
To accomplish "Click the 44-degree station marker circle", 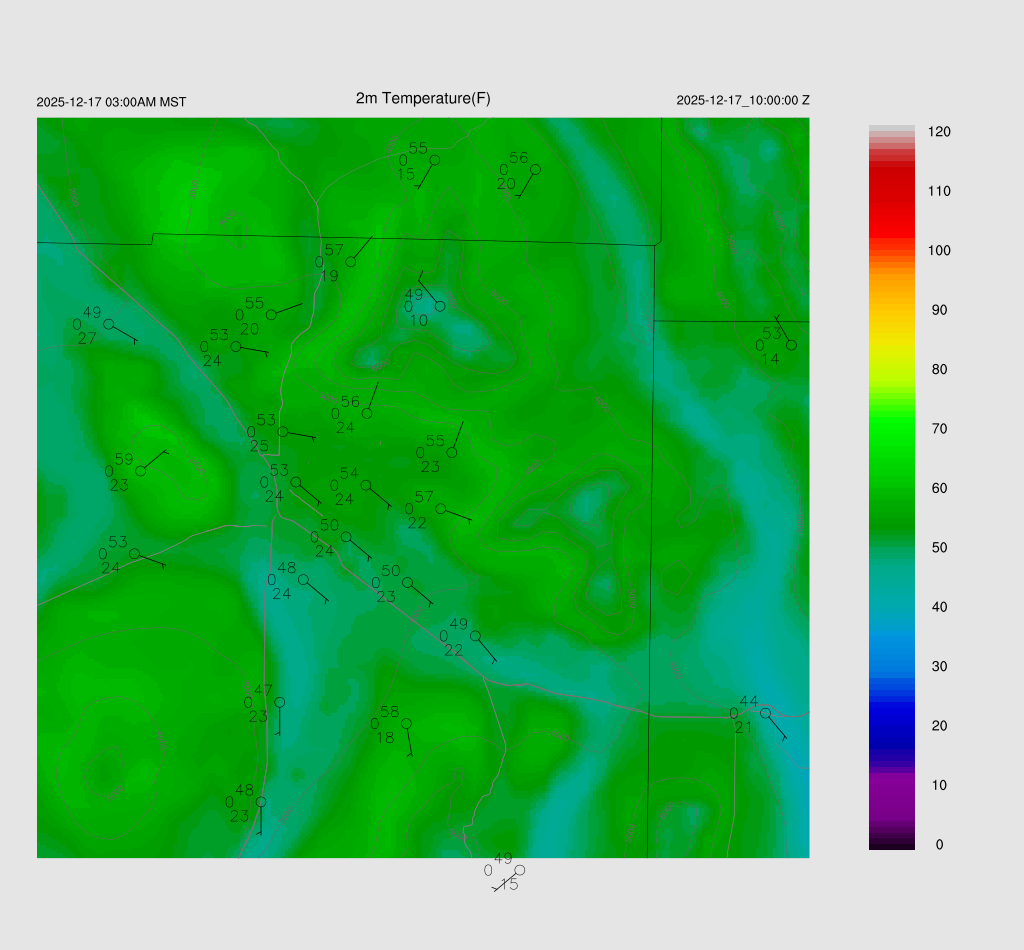I will [x=765, y=713].
